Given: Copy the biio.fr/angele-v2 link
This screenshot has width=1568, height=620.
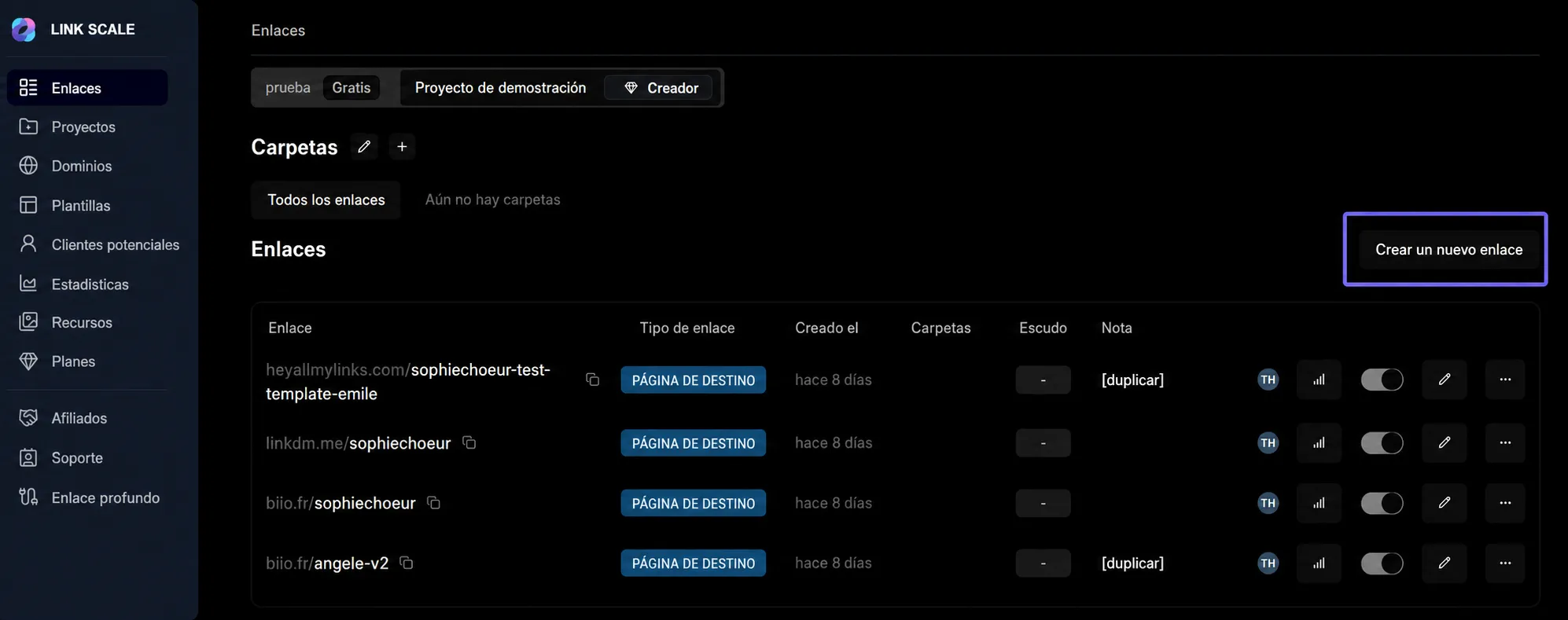Looking at the screenshot, I should [x=407, y=563].
